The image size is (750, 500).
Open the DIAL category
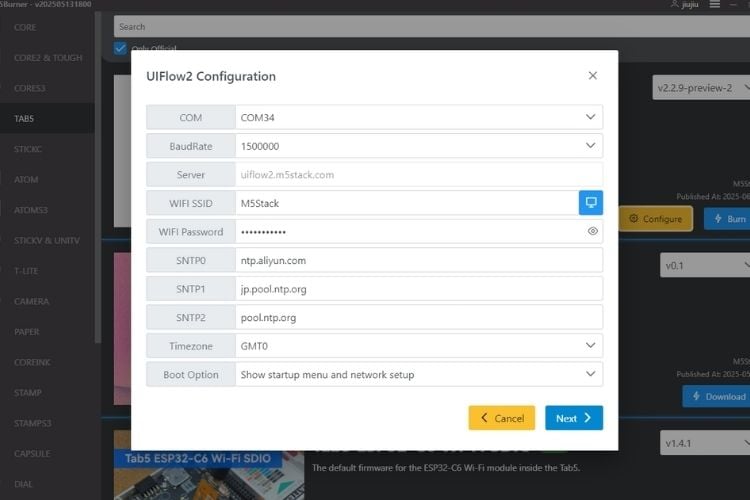pos(23,484)
